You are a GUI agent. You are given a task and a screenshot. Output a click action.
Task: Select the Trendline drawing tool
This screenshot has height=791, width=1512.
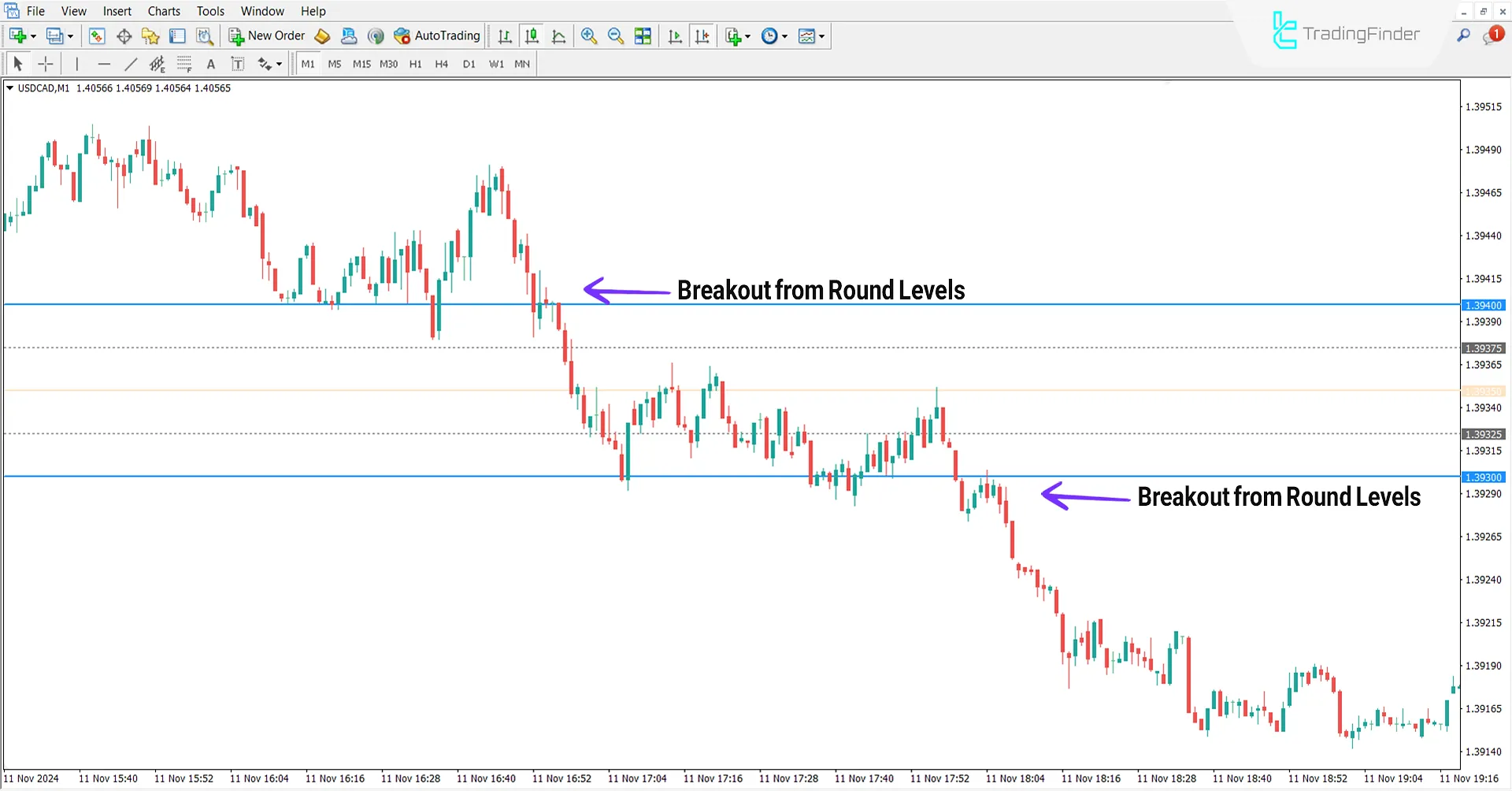click(x=131, y=64)
